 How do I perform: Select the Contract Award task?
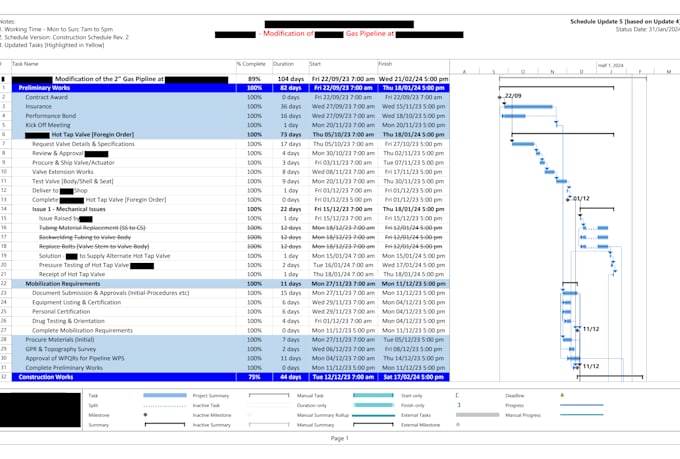pos(46,97)
